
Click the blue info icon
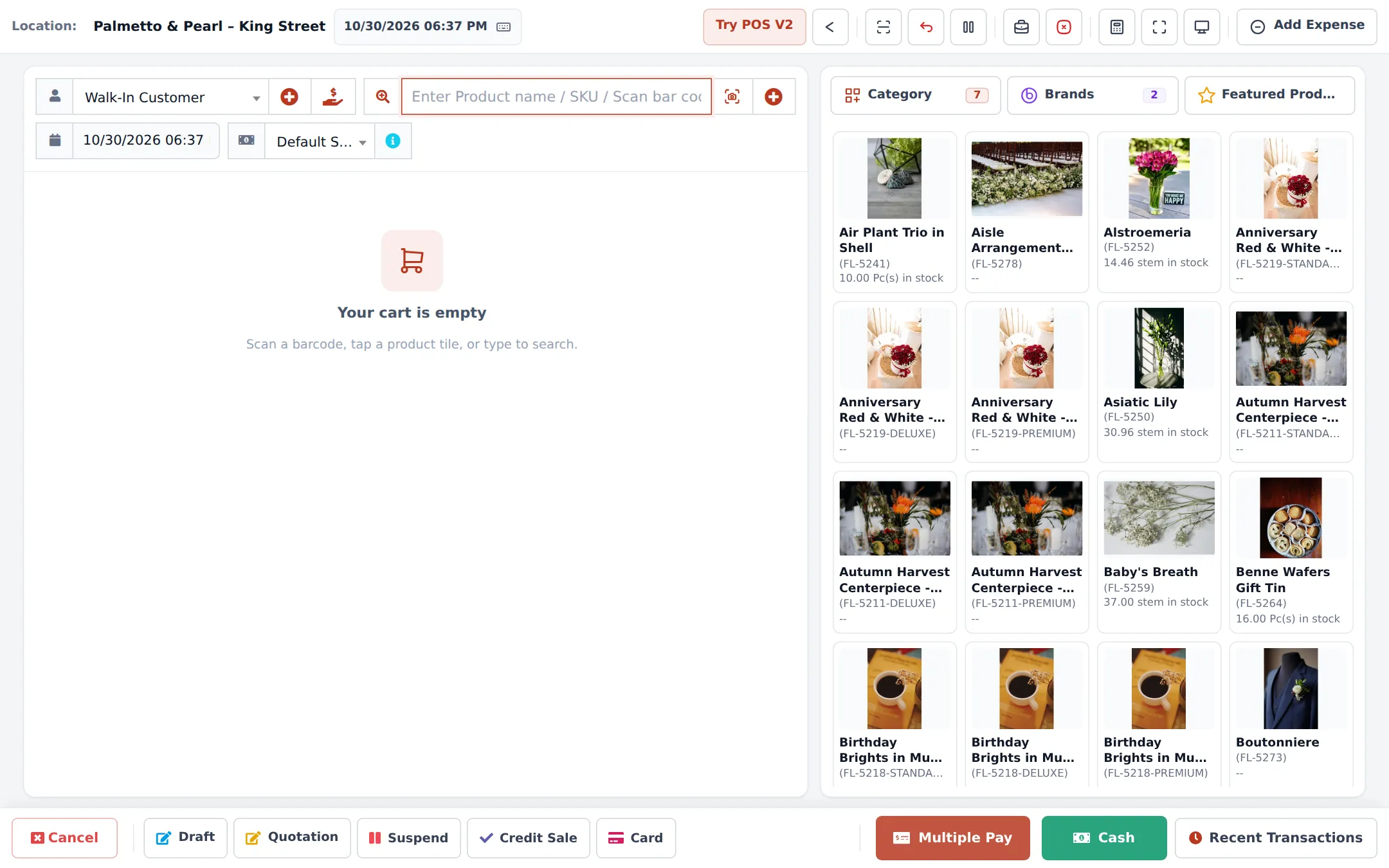tap(392, 141)
